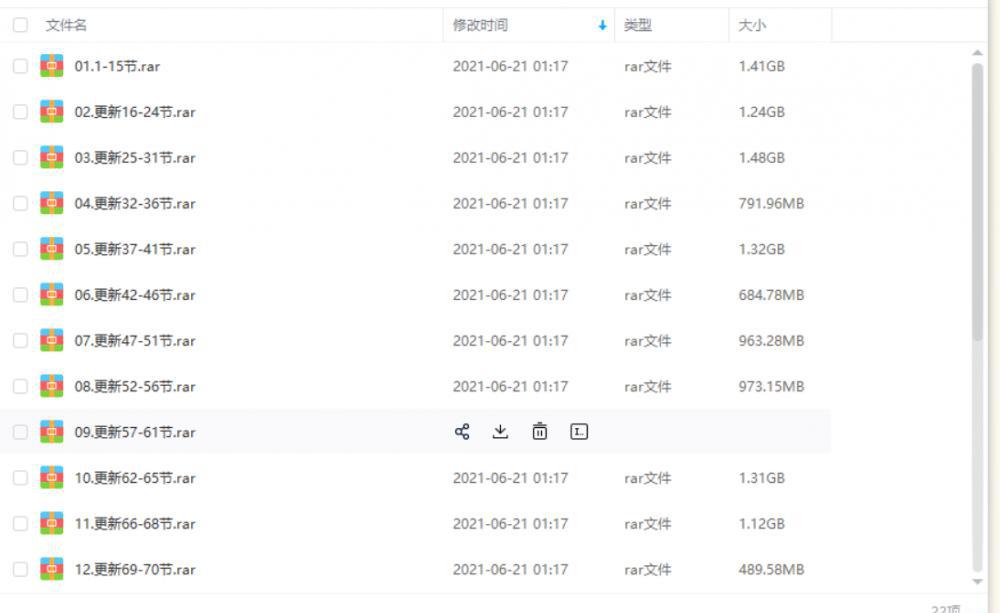1000x613 pixels.
Task: Rename 09.更新57-61节.rar via rename icon
Action: 578,432
